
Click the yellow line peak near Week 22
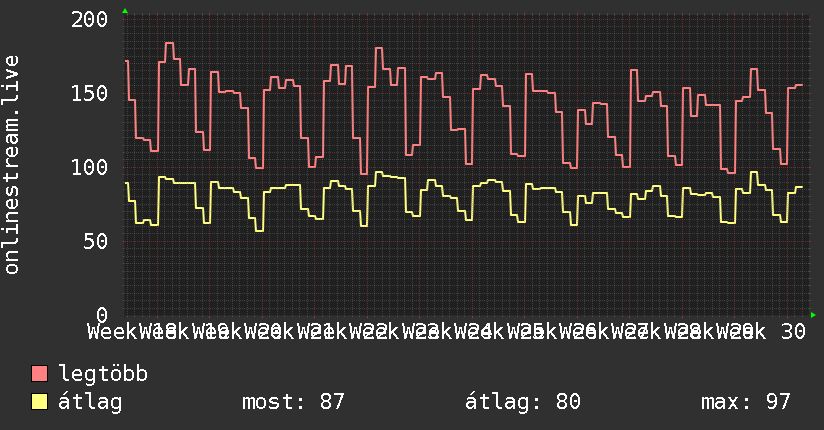(378, 172)
